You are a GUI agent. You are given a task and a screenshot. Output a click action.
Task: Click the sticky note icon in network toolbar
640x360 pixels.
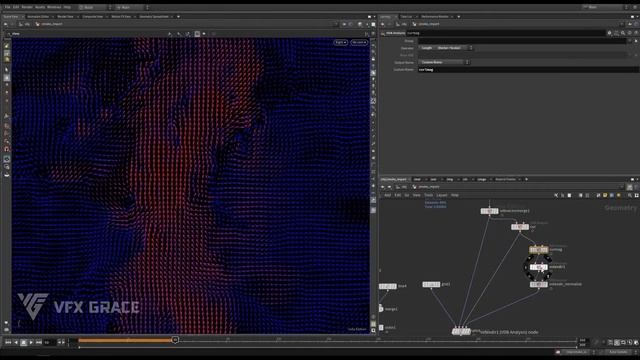pyautogui.click(x=605, y=196)
